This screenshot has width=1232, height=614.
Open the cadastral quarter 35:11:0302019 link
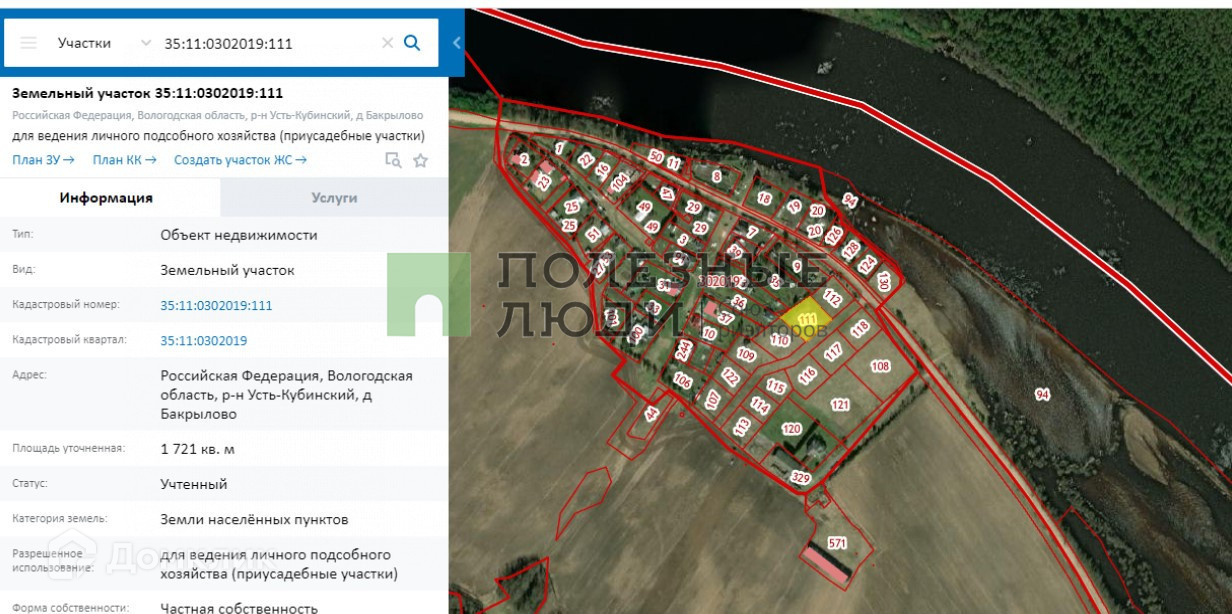[x=204, y=341]
